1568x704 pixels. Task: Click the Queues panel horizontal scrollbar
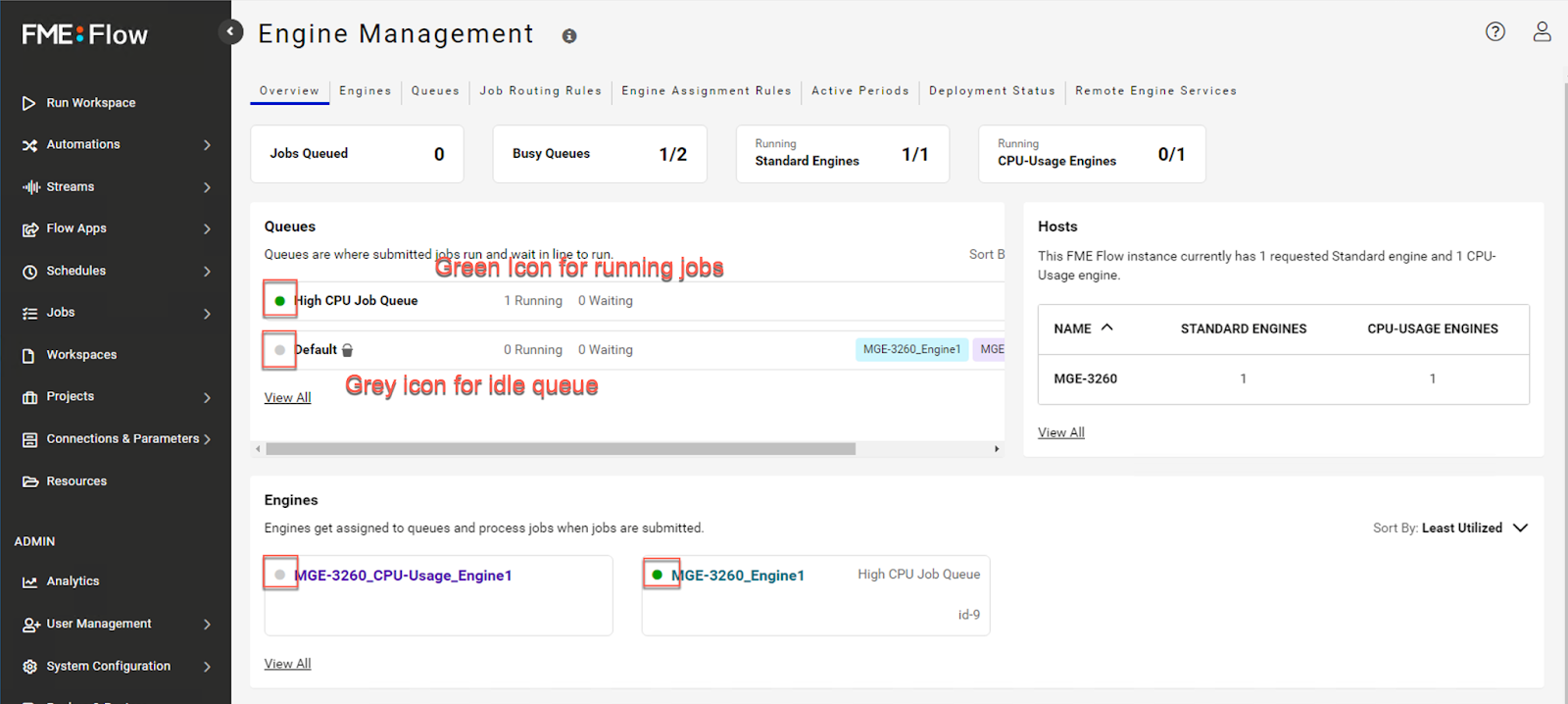click(561, 449)
